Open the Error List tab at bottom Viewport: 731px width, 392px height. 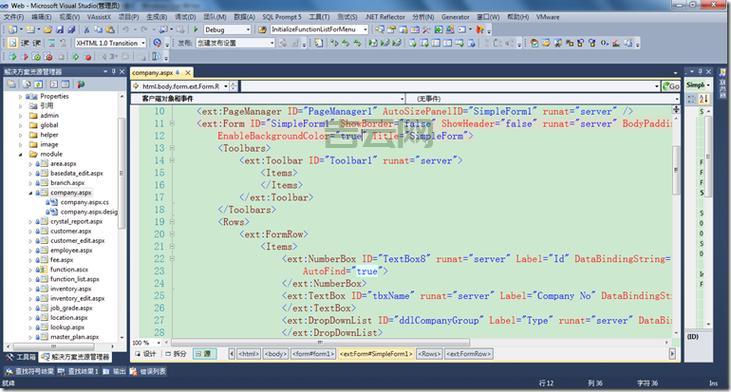pyautogui.click(x=148, y=371)
